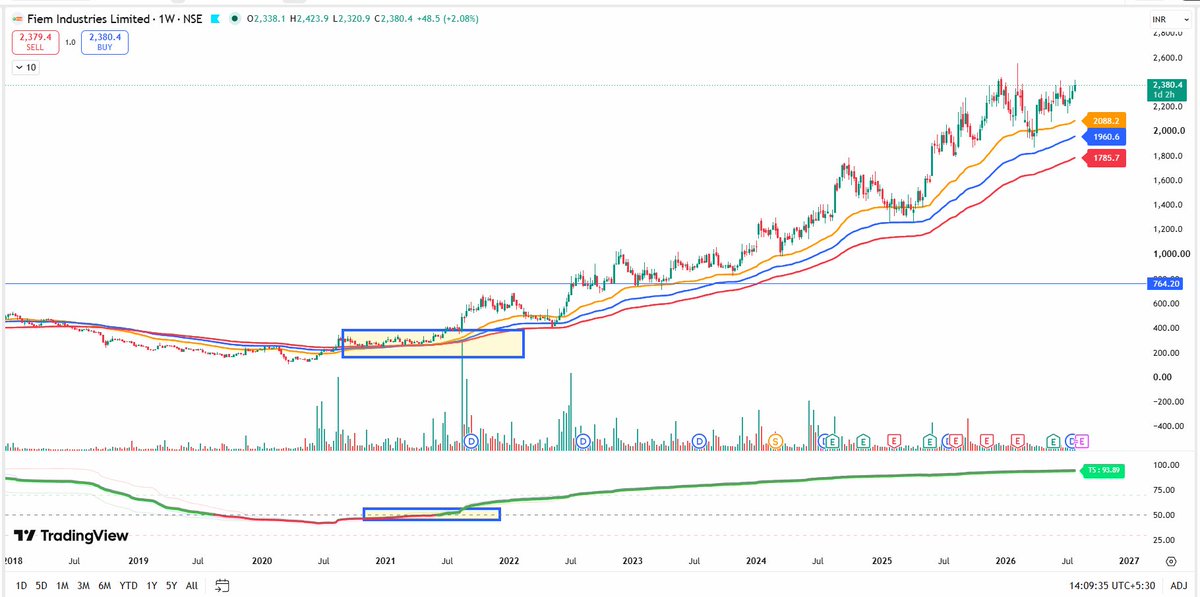The image size is (1200, 597).
Task: Open the go-to-date calendar icon
Action: [x=222, y=585]
